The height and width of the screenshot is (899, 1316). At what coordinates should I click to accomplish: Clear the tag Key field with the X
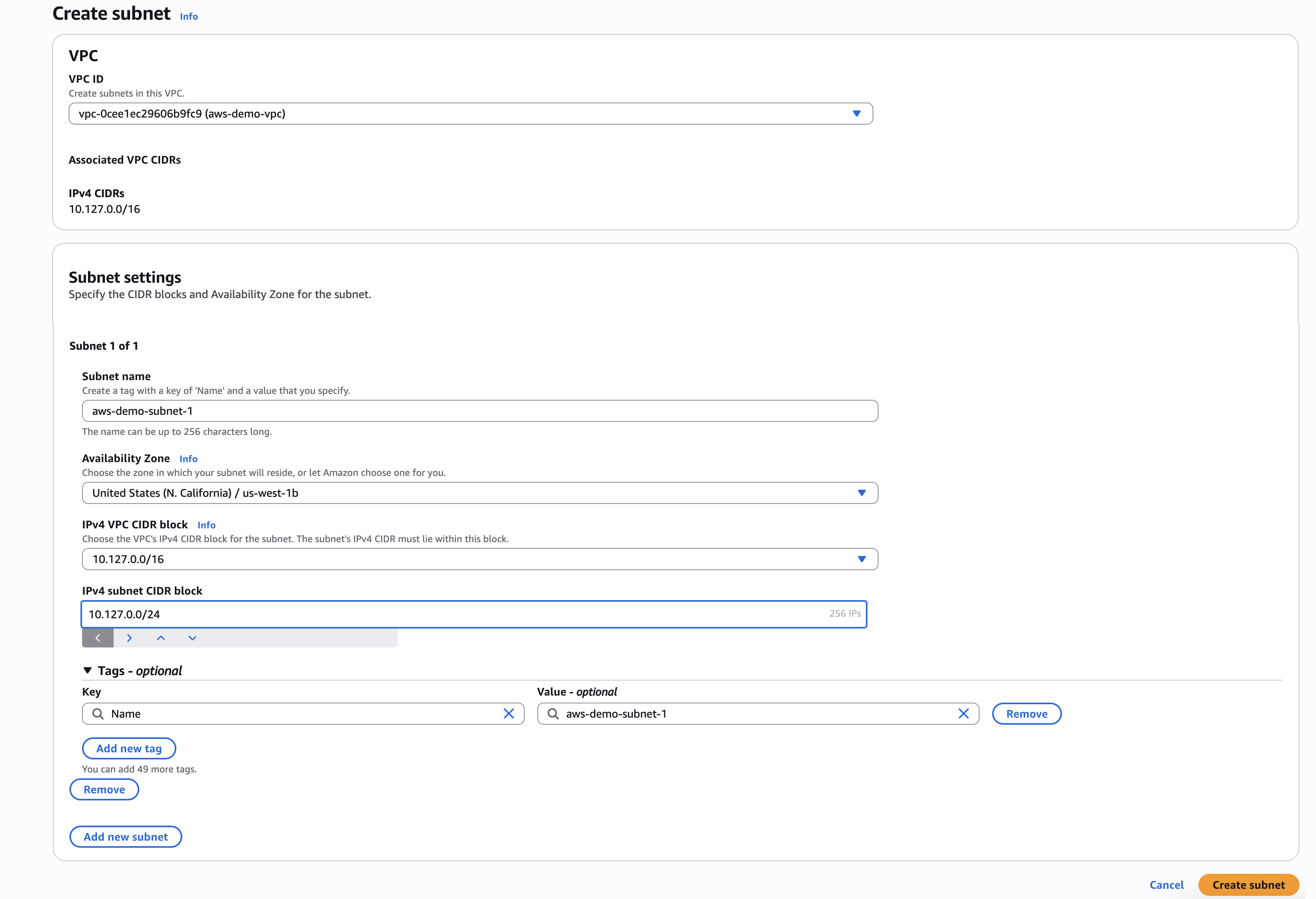coord(508,714)
